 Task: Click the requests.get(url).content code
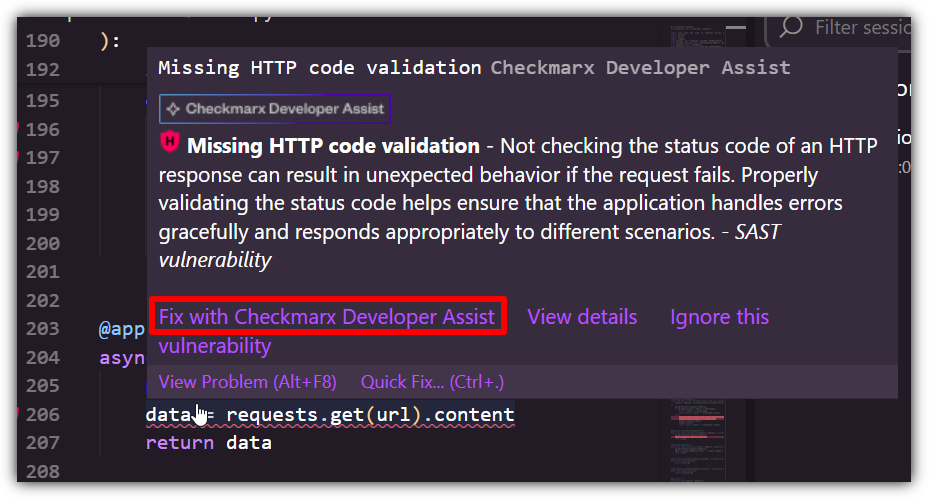pos(370,415)
